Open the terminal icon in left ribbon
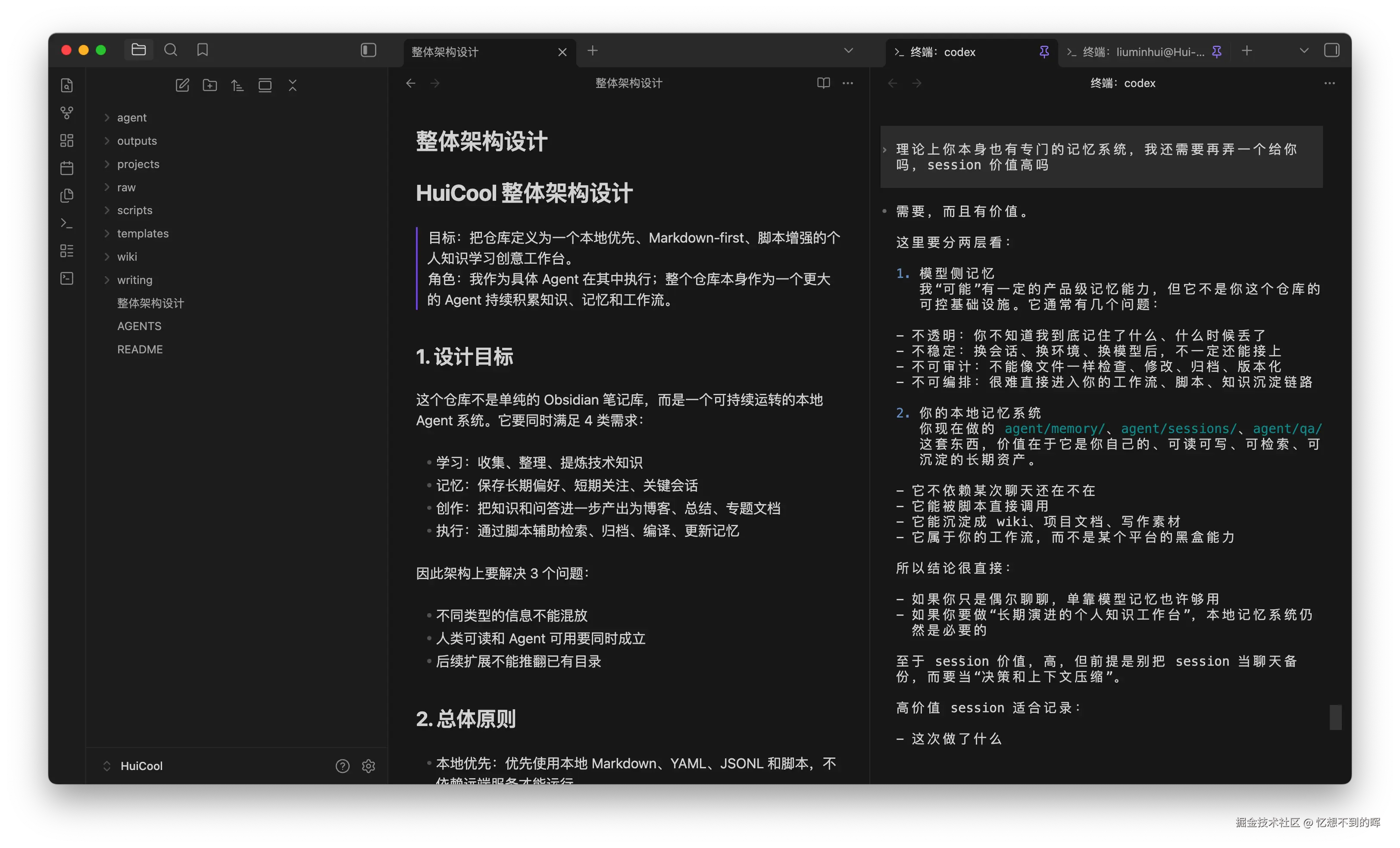 tap(66, 223)
